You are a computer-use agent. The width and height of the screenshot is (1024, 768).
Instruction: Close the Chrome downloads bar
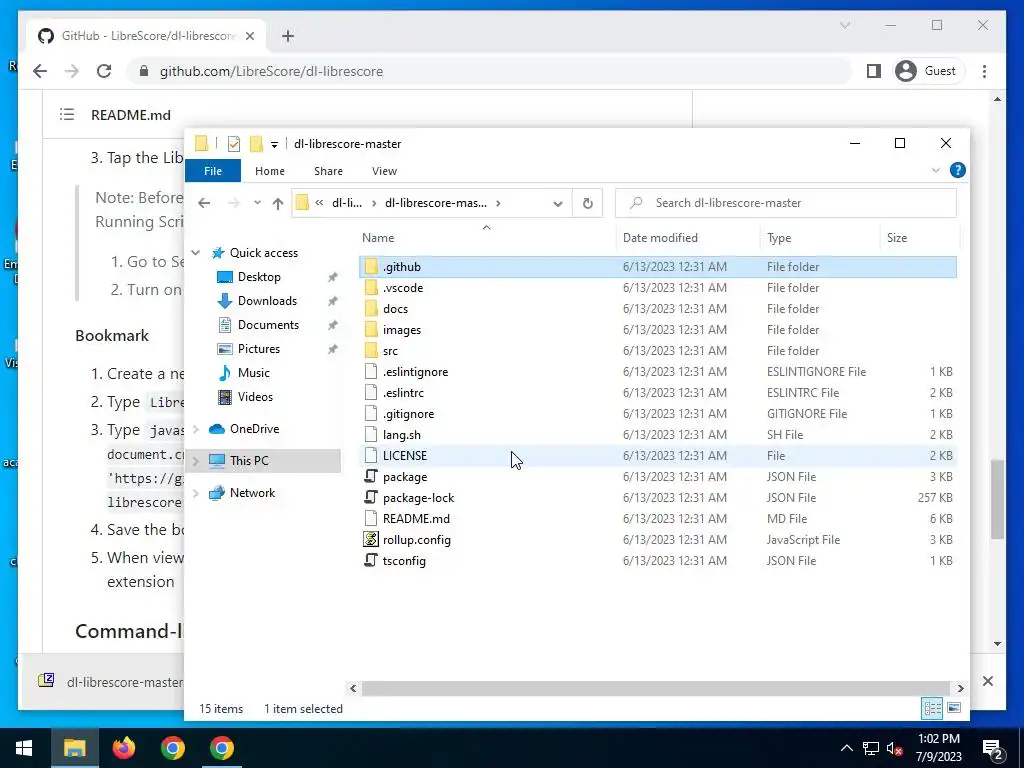(987, 681)
